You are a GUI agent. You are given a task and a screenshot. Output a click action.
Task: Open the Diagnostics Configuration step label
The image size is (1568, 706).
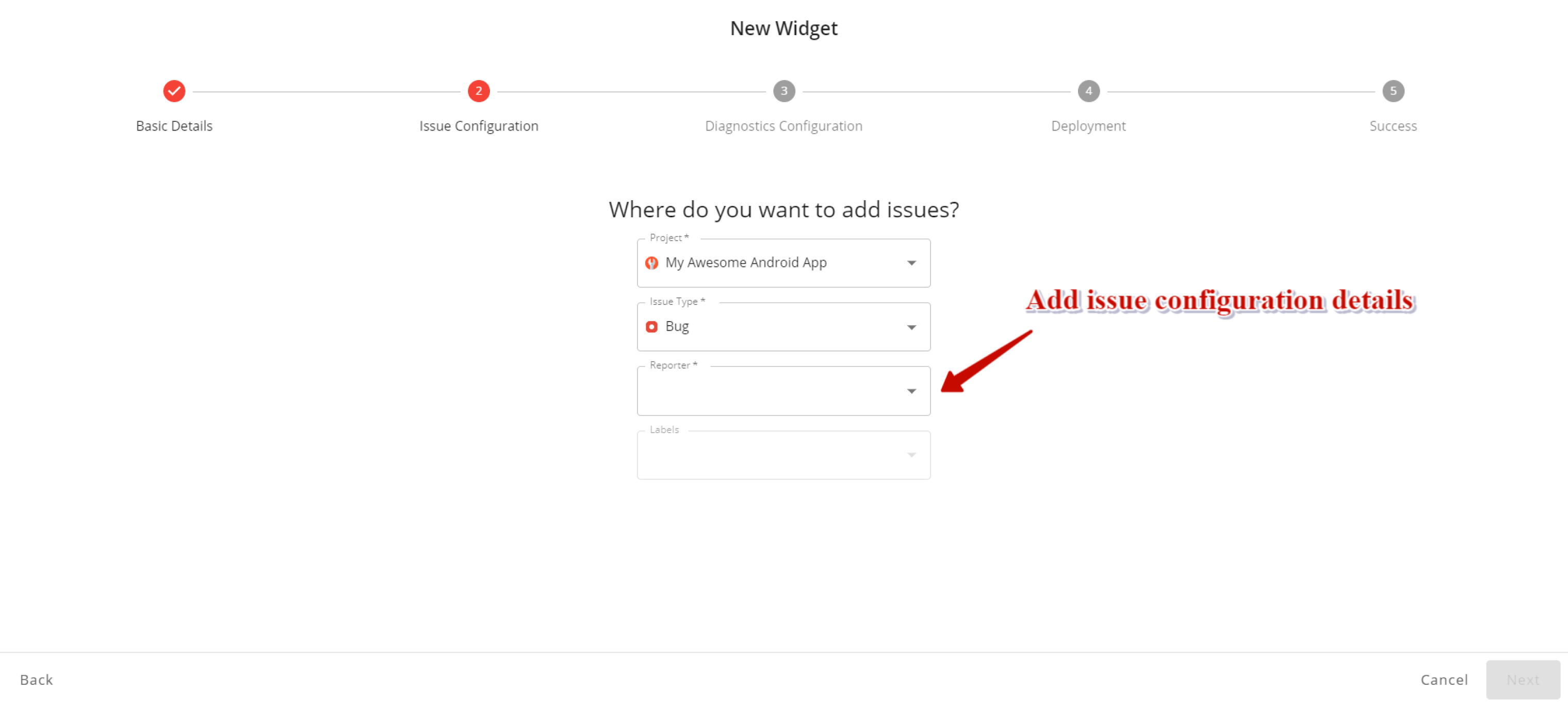point(783,126)
